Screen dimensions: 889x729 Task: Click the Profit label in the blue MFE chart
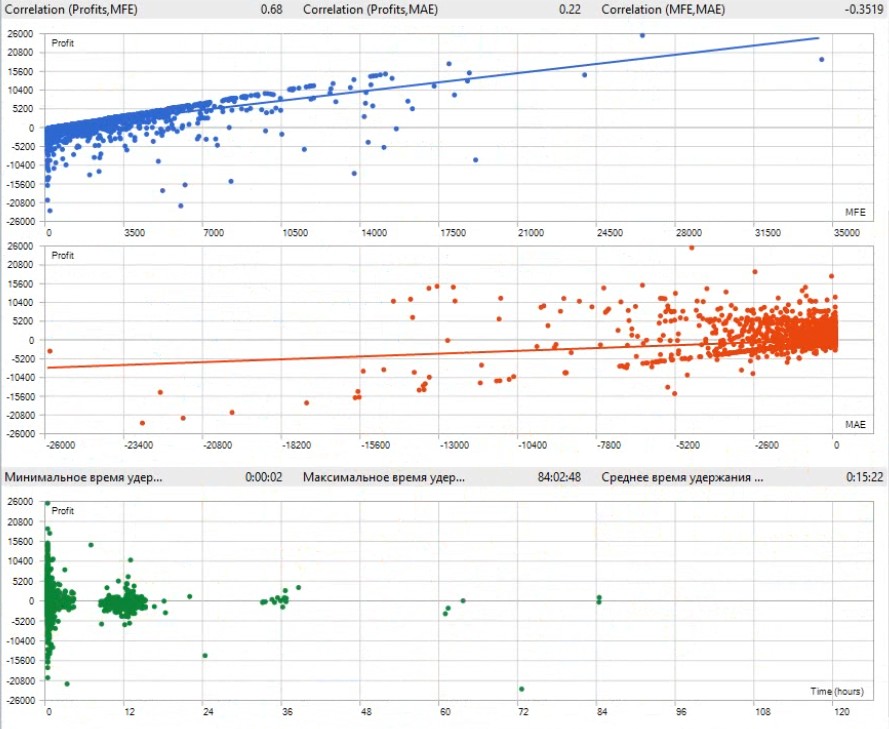(62, 43)
